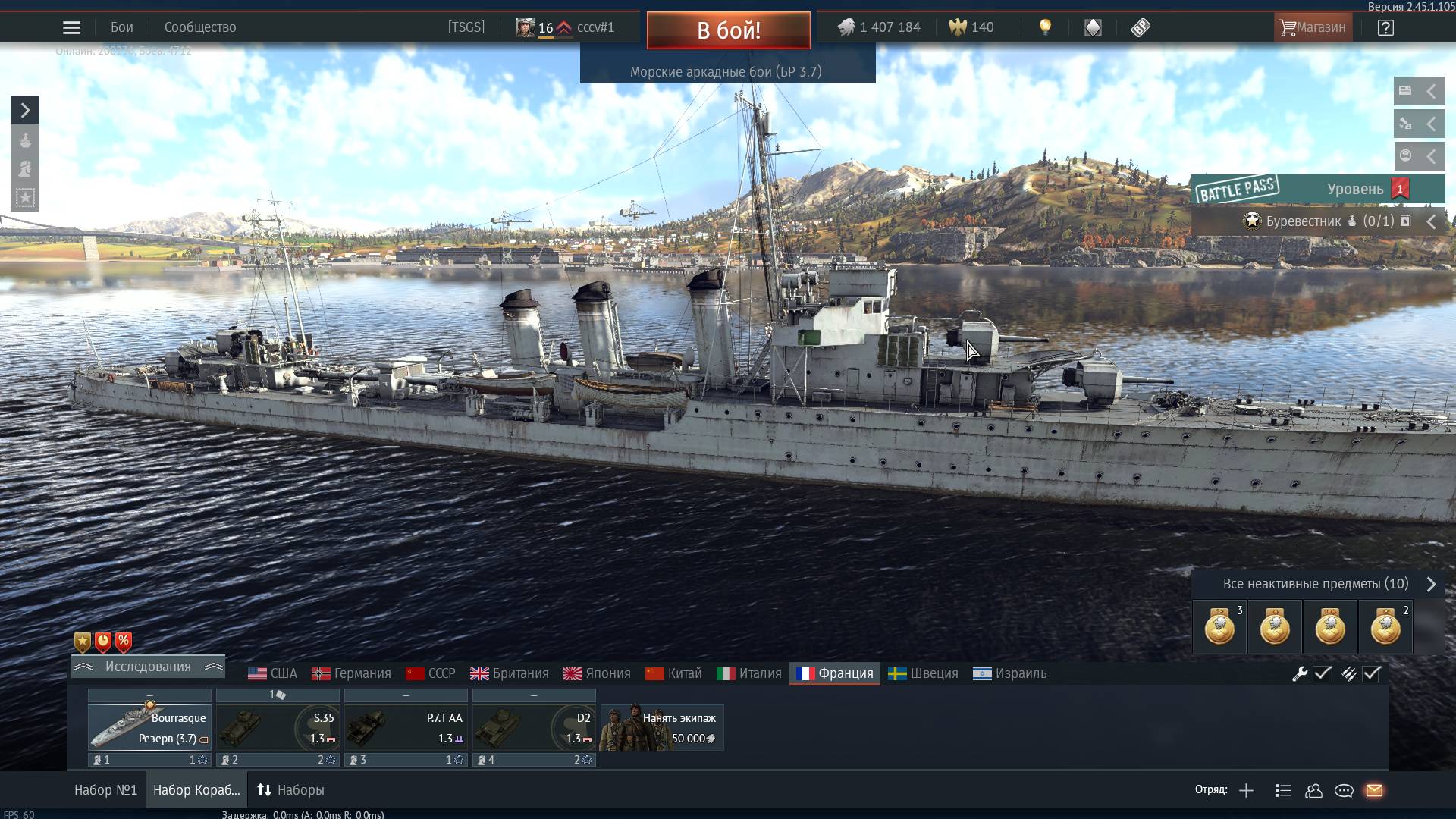The image size is (1456, 819).
Task: Select the Швеция nation tab
Action: pos(923,673)
